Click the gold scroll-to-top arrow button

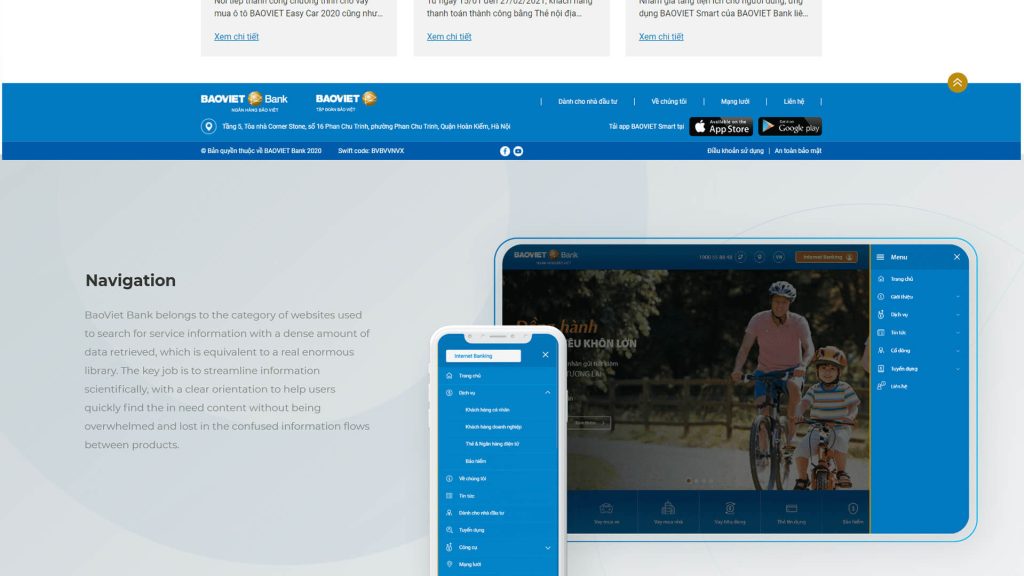pyautogui.click(x=957, y=82)
